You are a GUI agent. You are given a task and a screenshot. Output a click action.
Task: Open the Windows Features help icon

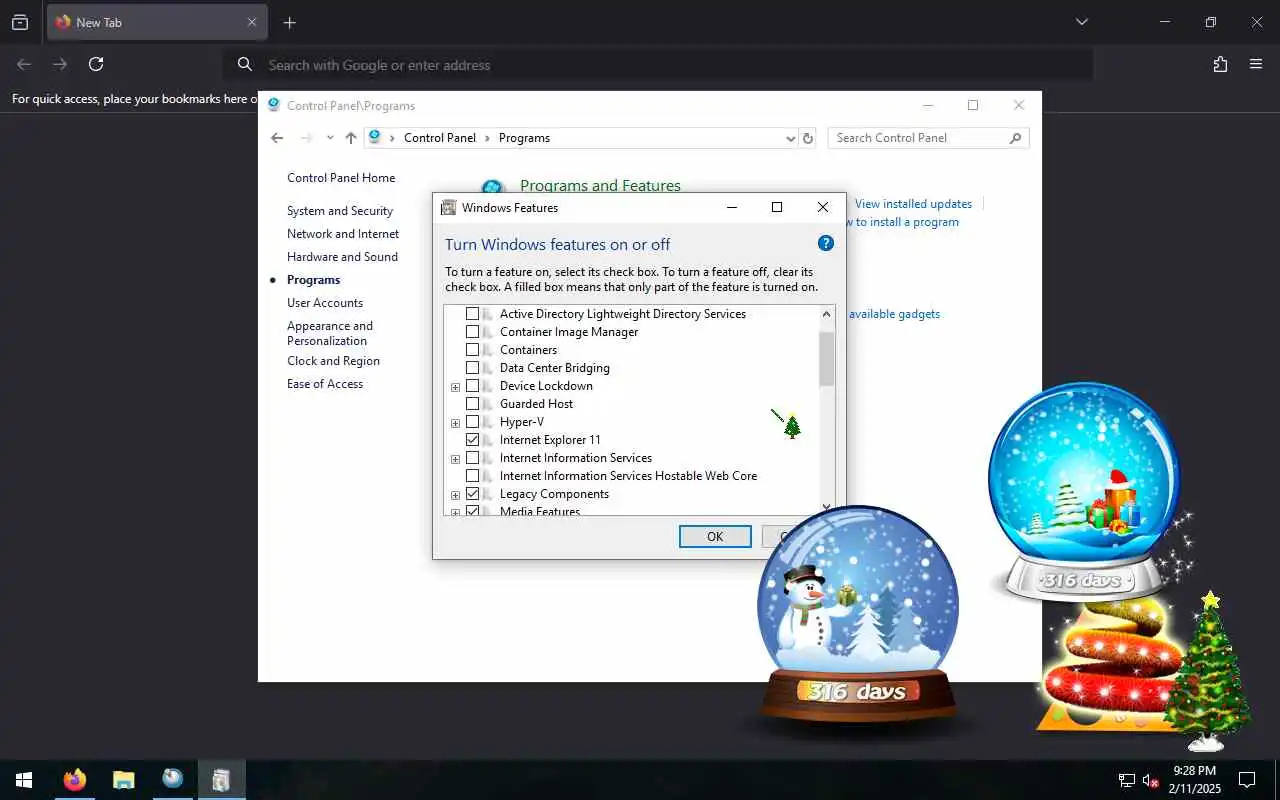click(826, 243)
